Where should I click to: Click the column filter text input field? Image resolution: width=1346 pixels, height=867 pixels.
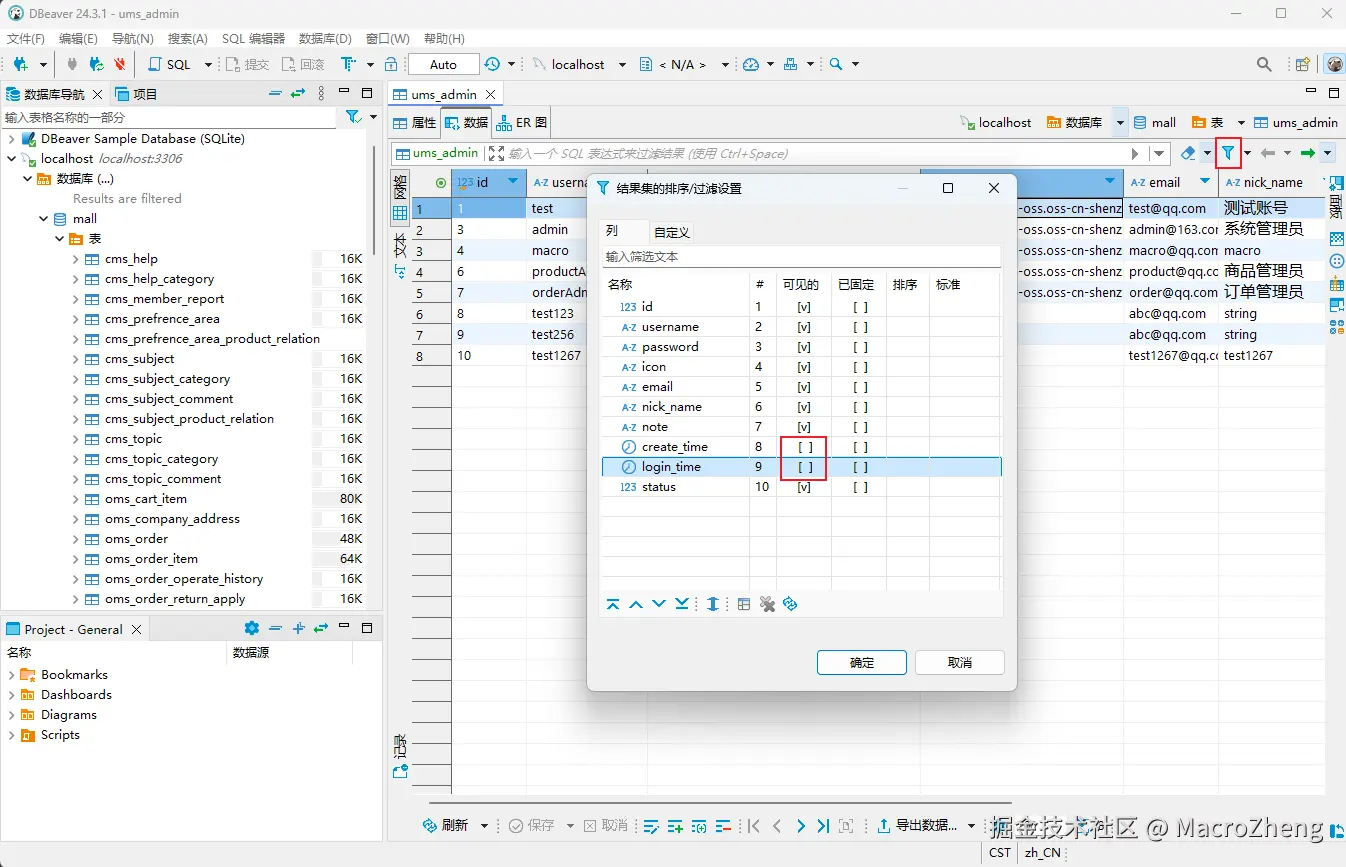800,257
